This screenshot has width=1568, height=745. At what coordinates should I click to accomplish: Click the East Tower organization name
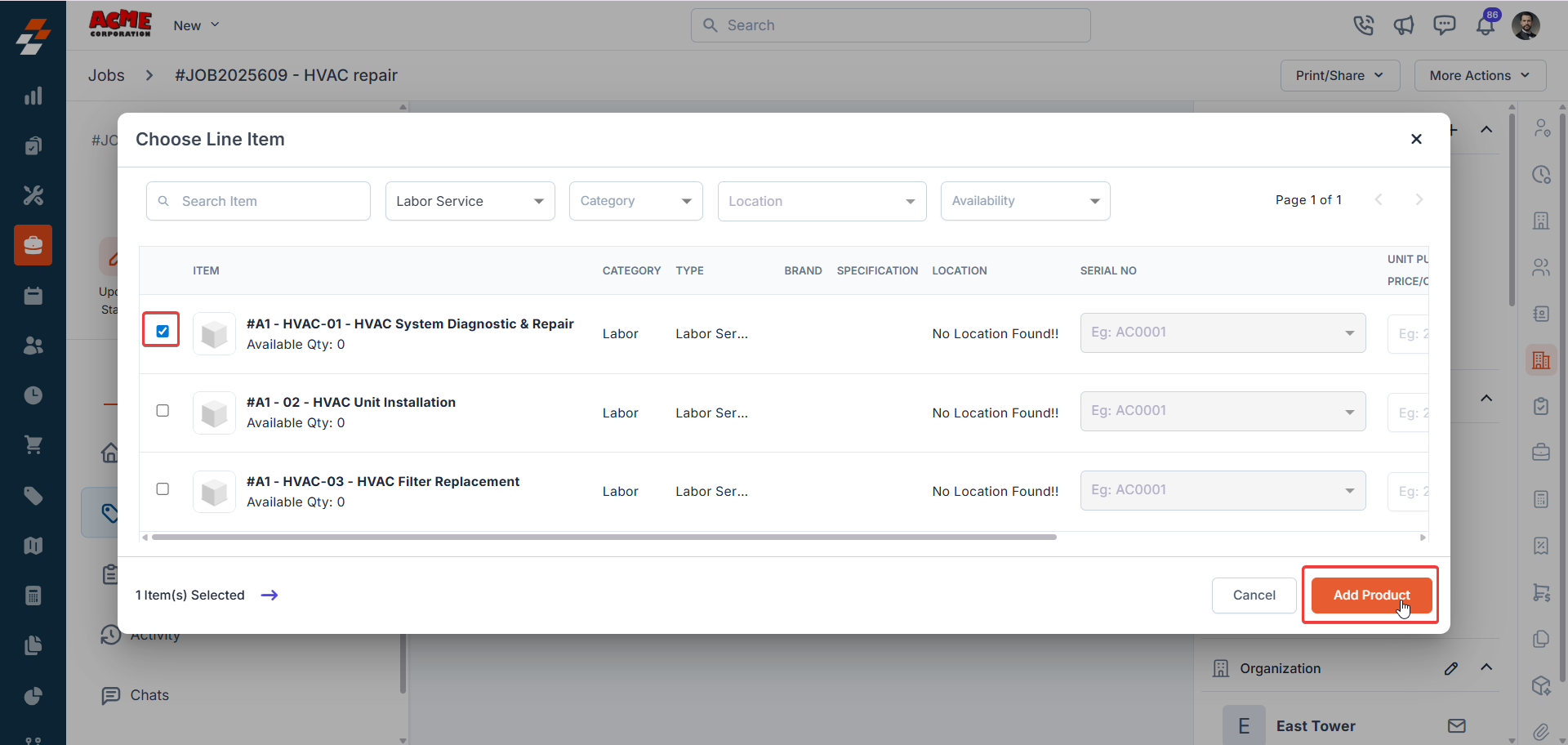[x=1316, y=726]
